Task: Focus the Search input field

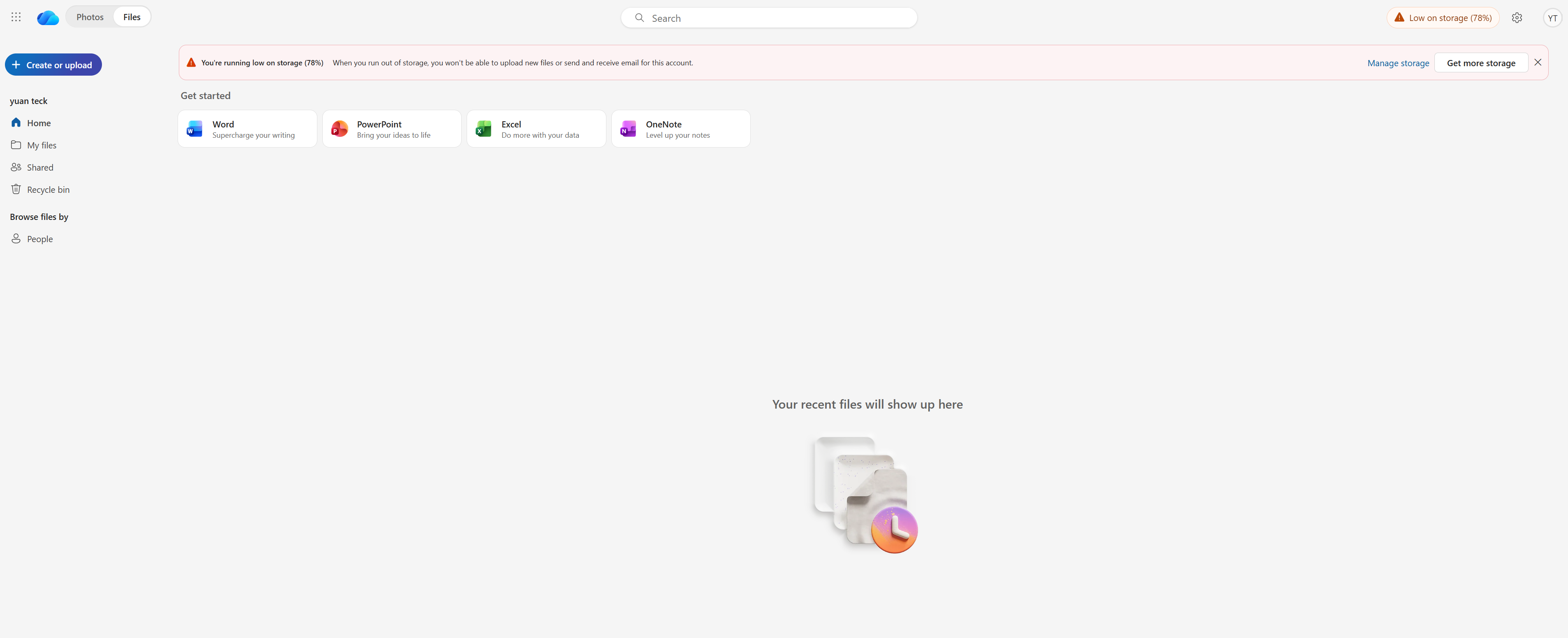Action: 769,18
